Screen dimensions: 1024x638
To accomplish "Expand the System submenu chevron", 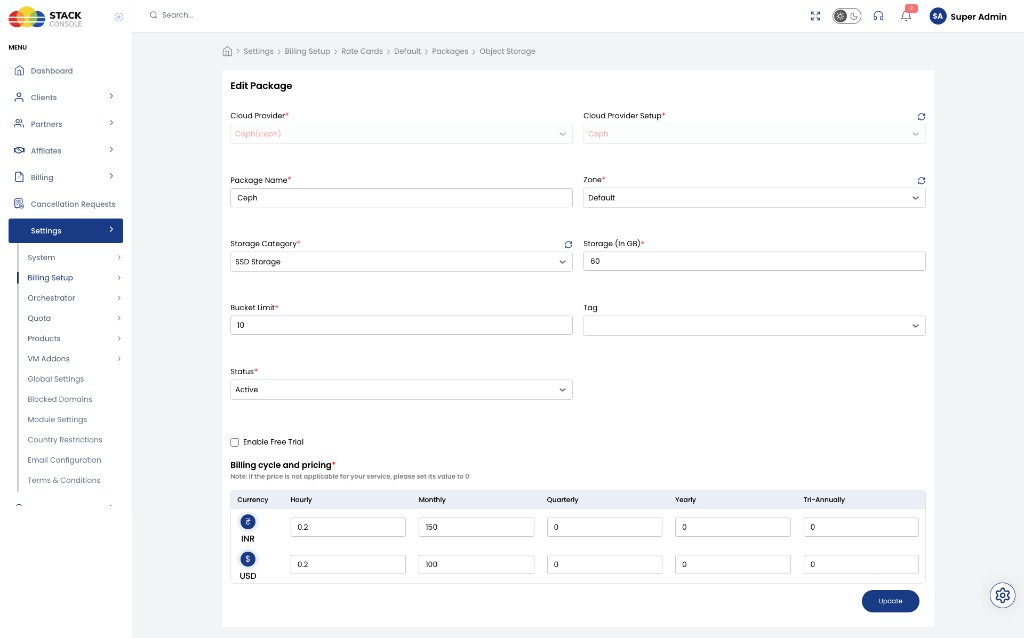I will tap(119, 257).
